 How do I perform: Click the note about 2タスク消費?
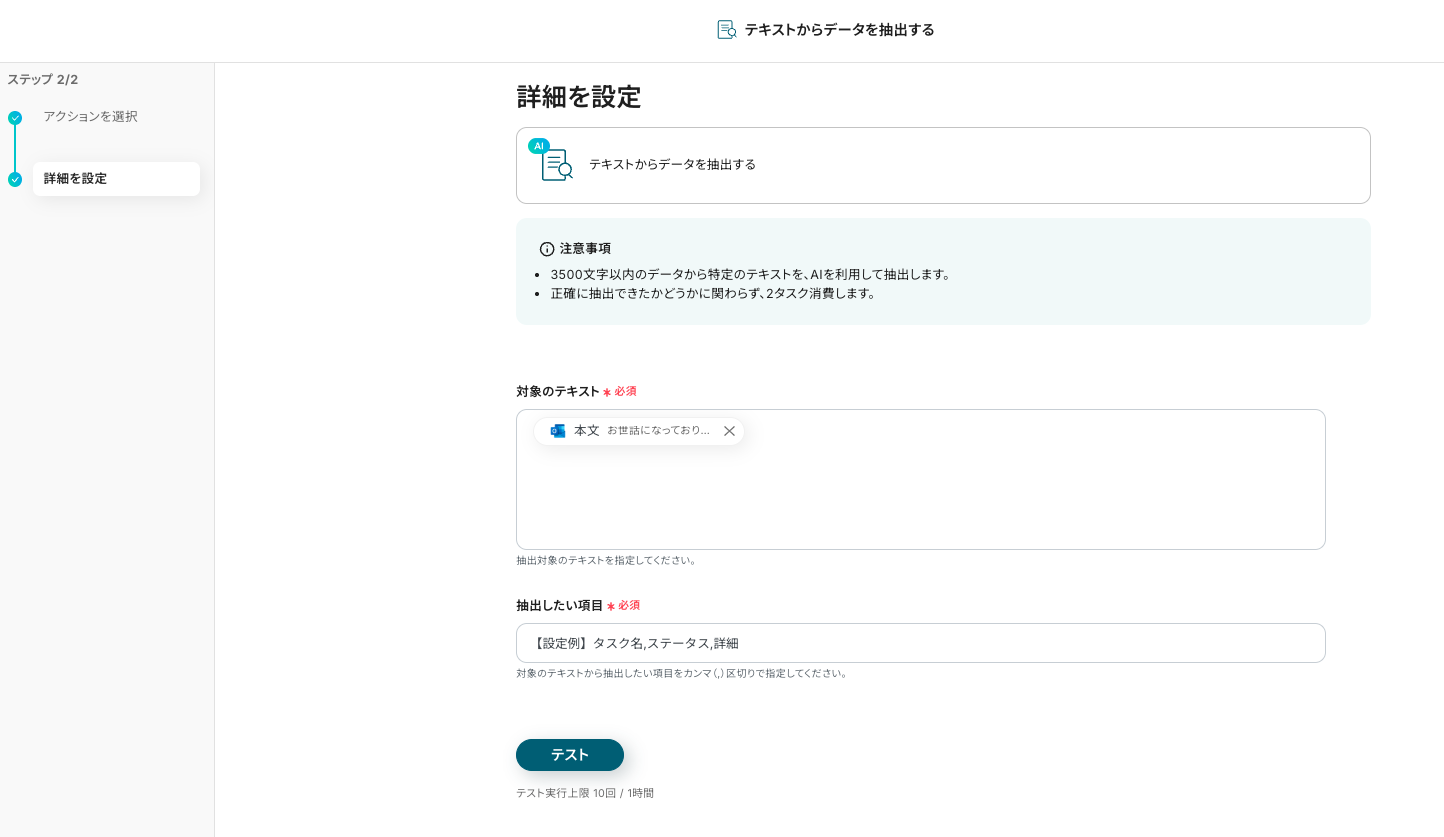tap(714, 293)
